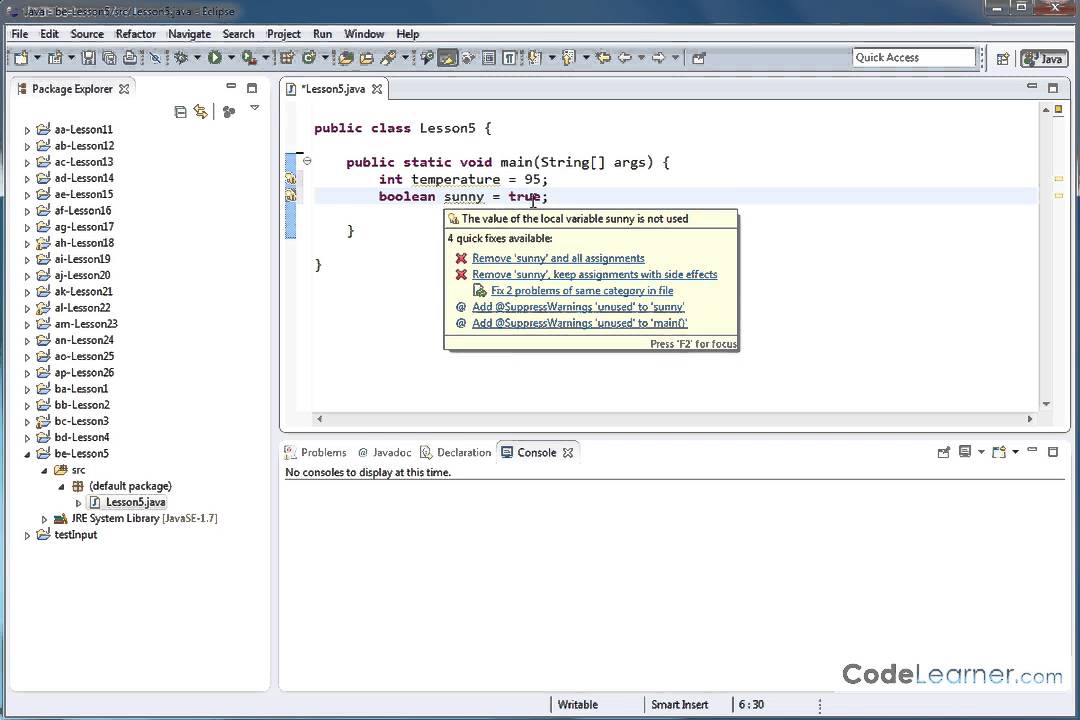Click the Pin Console icon
The width and height of the screenshot is (1080, 720).
tap(944, 452)
